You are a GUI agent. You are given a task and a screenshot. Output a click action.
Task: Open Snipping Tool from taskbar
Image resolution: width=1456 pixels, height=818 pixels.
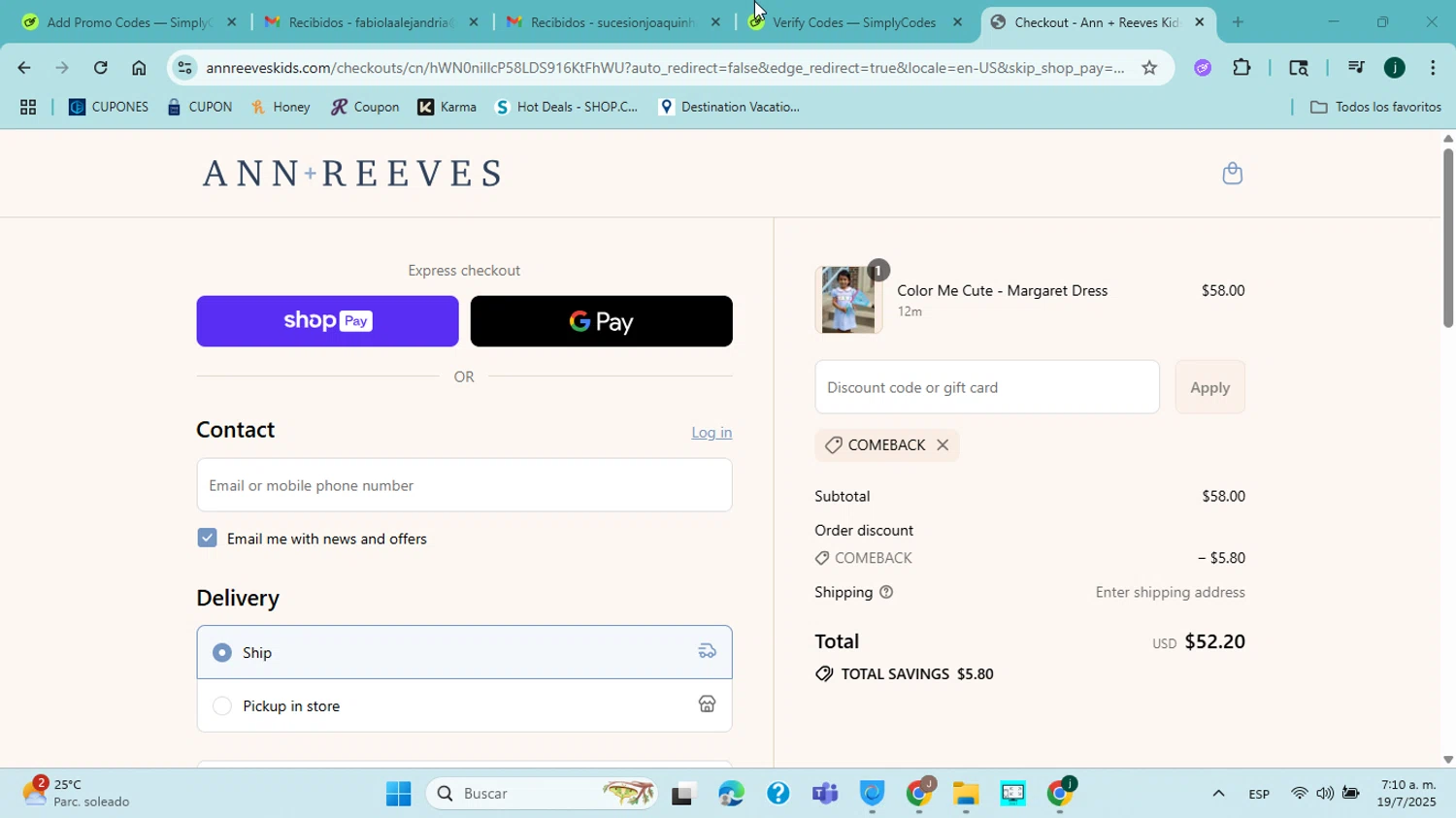click(x=1012, y=795)
